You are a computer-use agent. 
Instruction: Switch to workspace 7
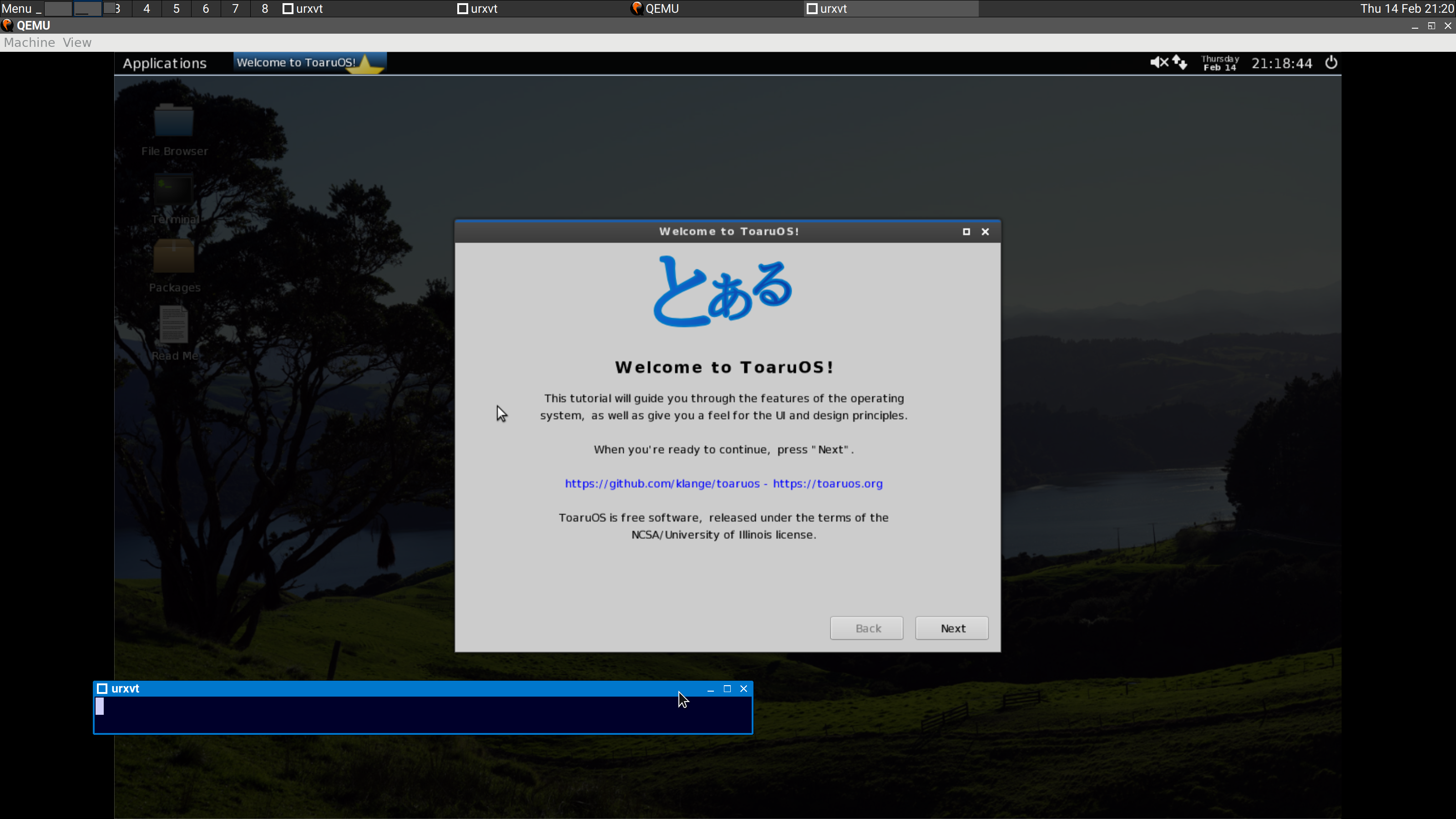click(x=235, y=9)
